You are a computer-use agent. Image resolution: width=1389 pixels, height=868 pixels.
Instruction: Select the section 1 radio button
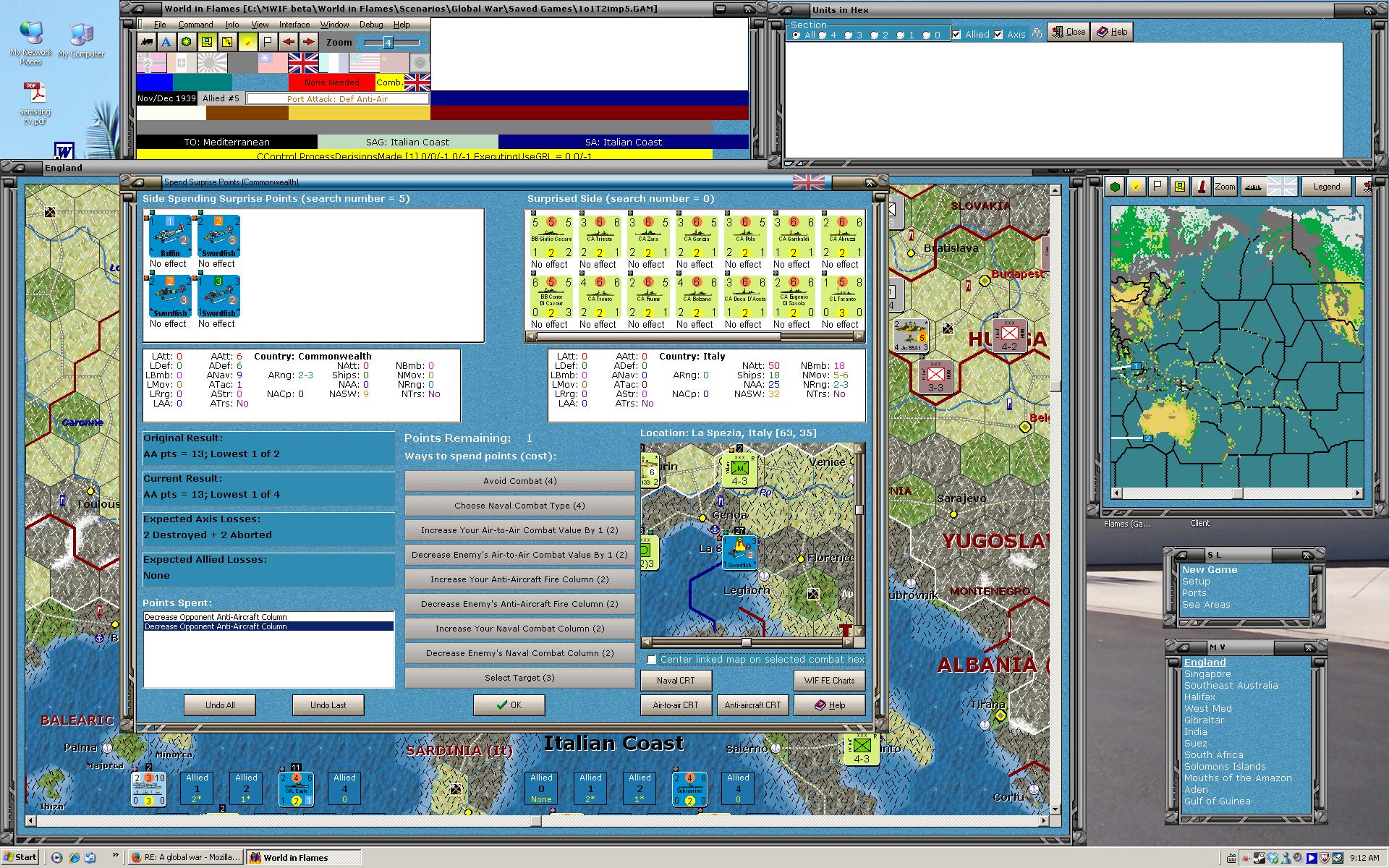pyautogui.click(x=901, y=35)
